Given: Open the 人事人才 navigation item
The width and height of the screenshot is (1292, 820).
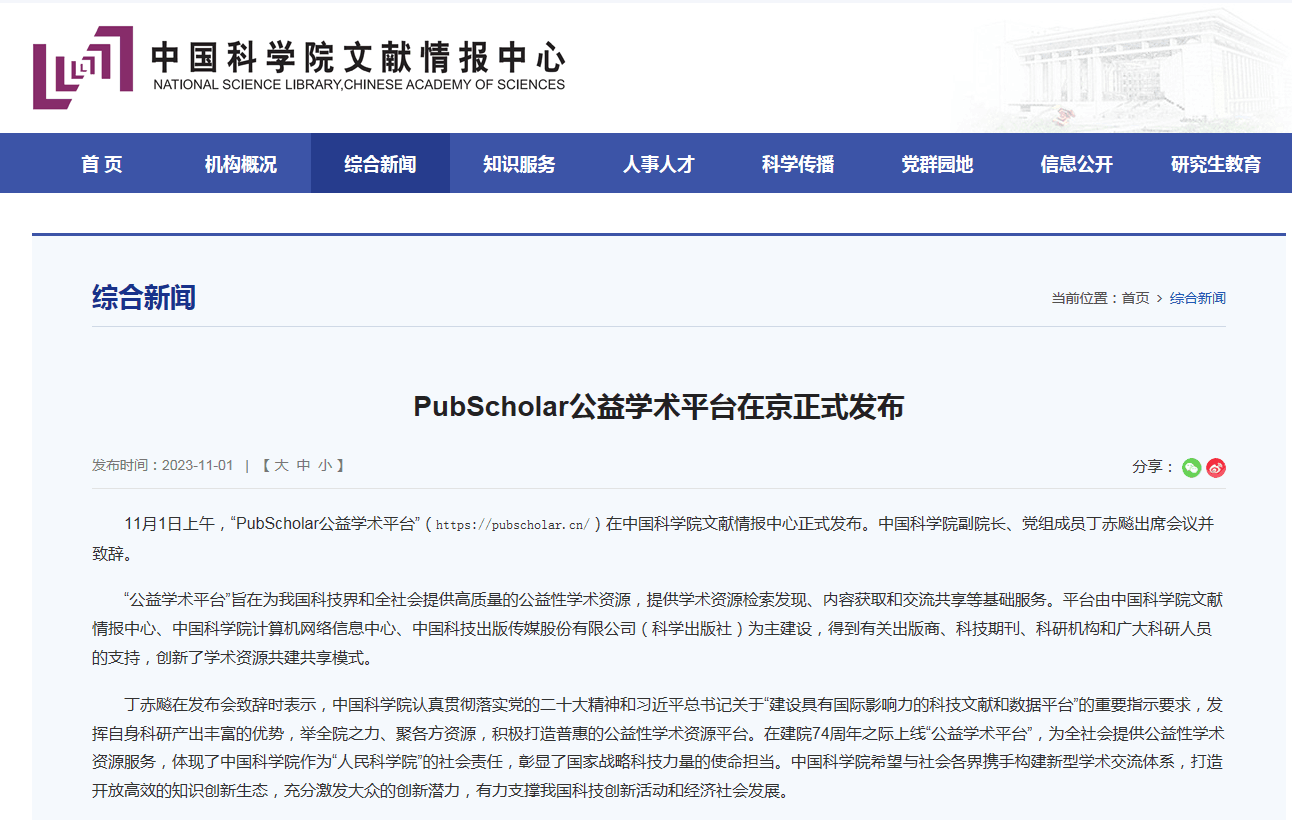Looking at the screenshot, I should (x=658, y=164).
